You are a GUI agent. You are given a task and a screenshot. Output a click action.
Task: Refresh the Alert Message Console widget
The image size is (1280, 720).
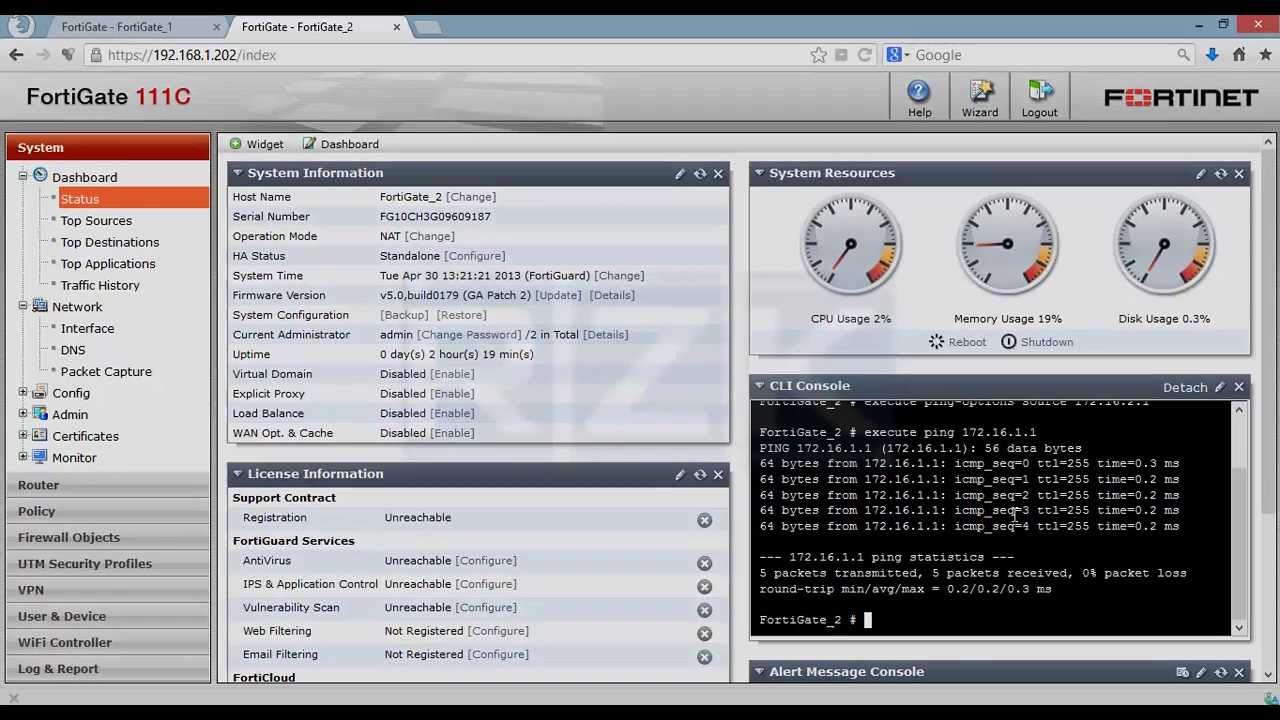[x=1221, y=673]
